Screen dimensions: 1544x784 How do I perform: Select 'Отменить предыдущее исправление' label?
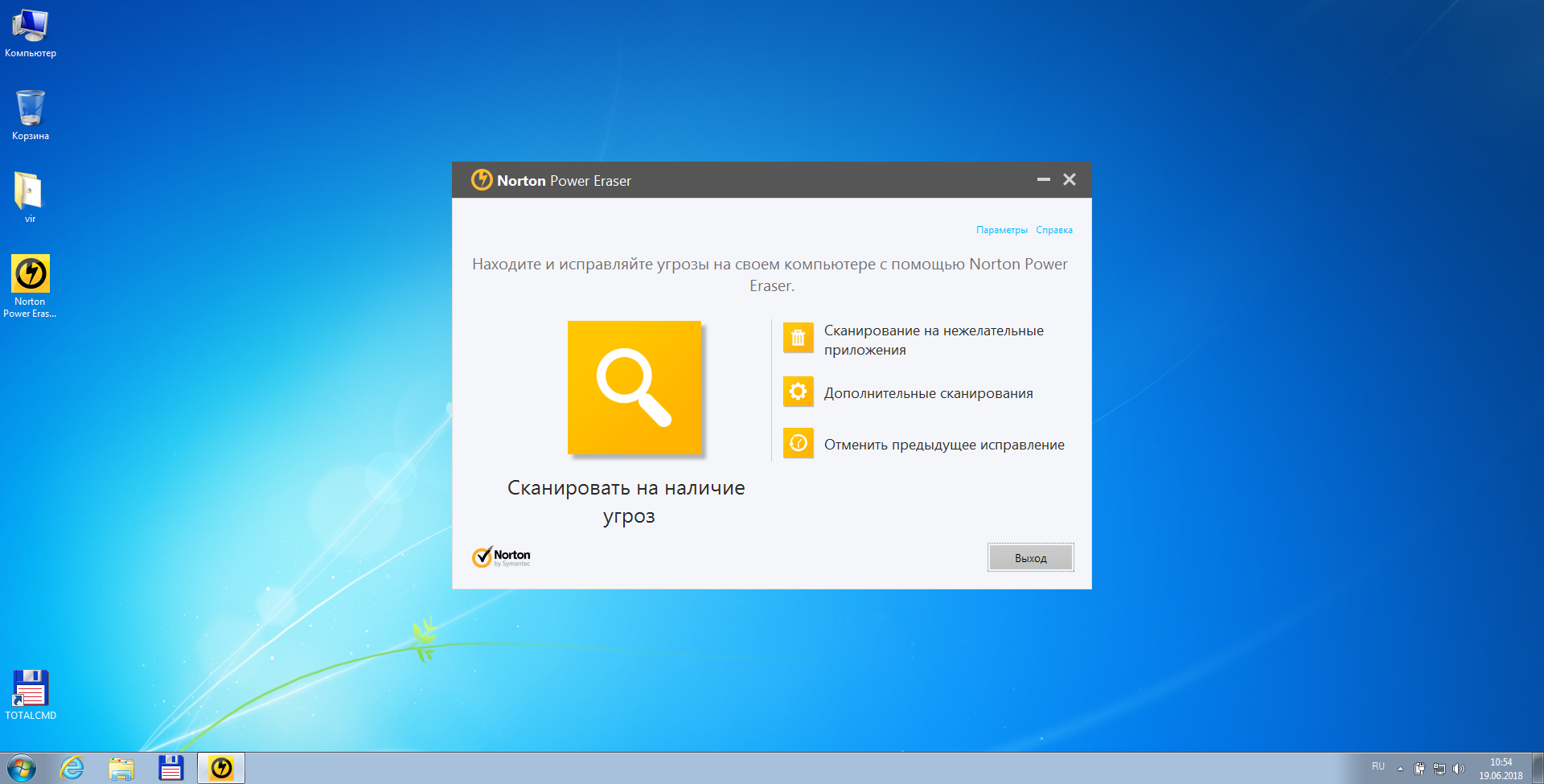click(x=944, y=445)
